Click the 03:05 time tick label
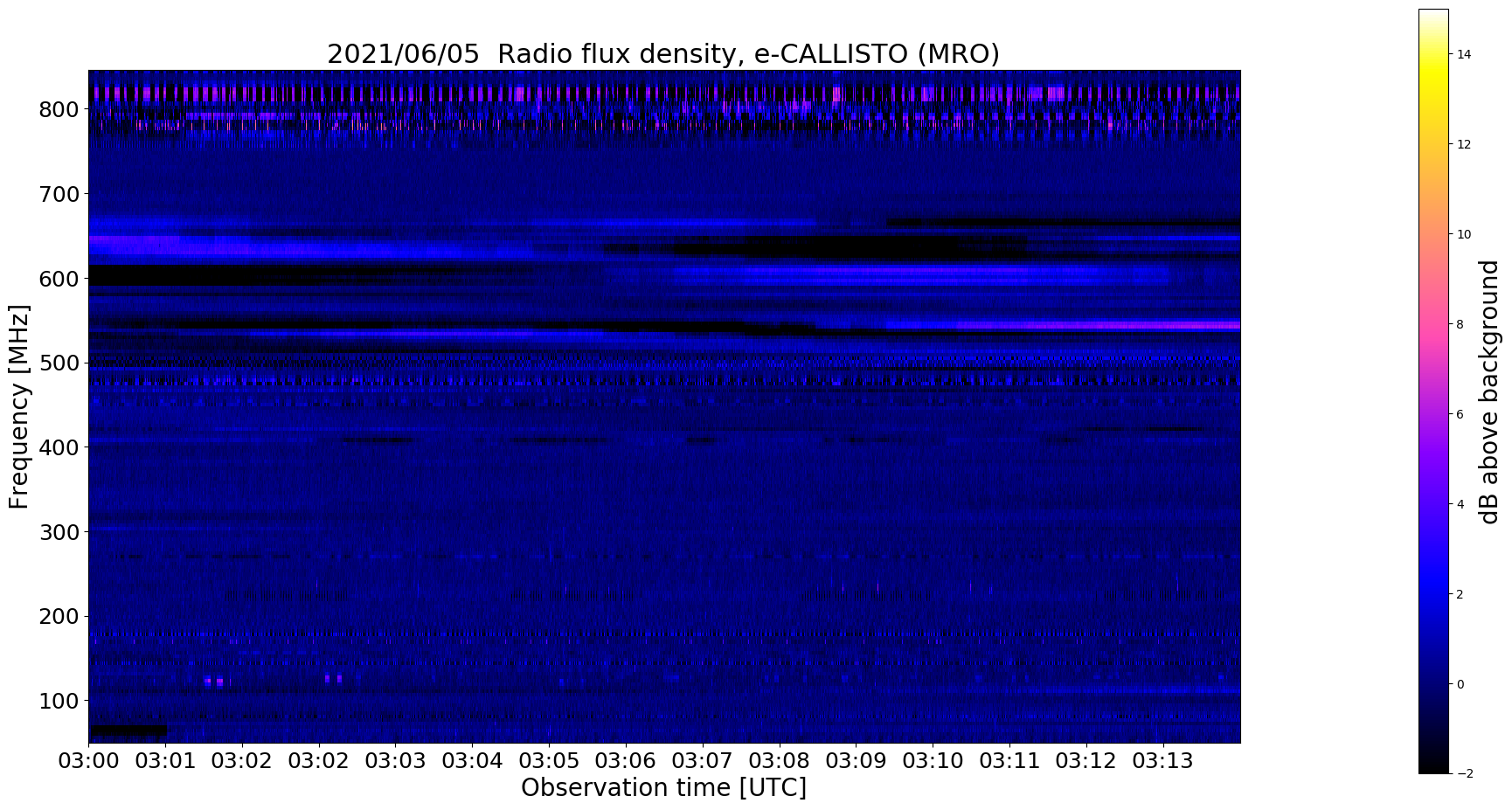The width and height of the screenshot is (1512, 810). pos(549,760)
